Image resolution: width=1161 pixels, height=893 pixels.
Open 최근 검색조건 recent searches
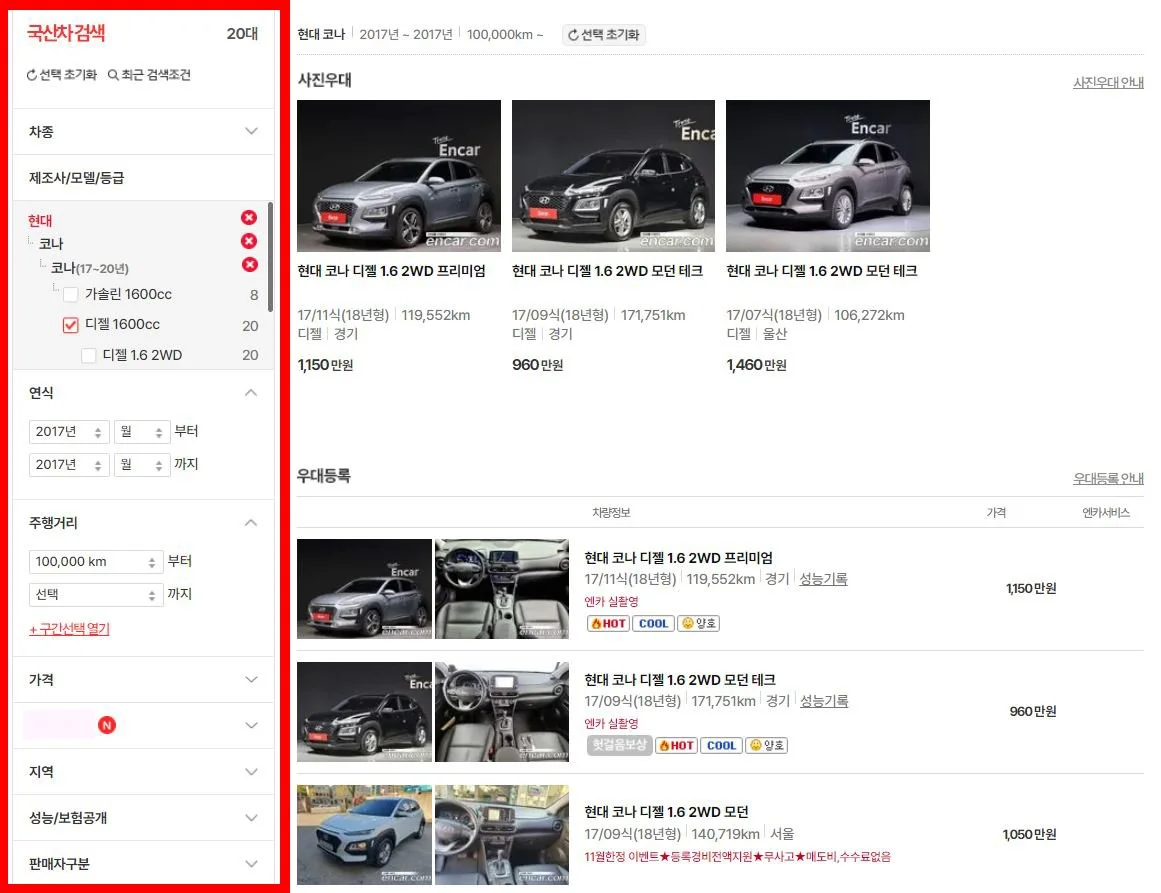tap(150, 75)
